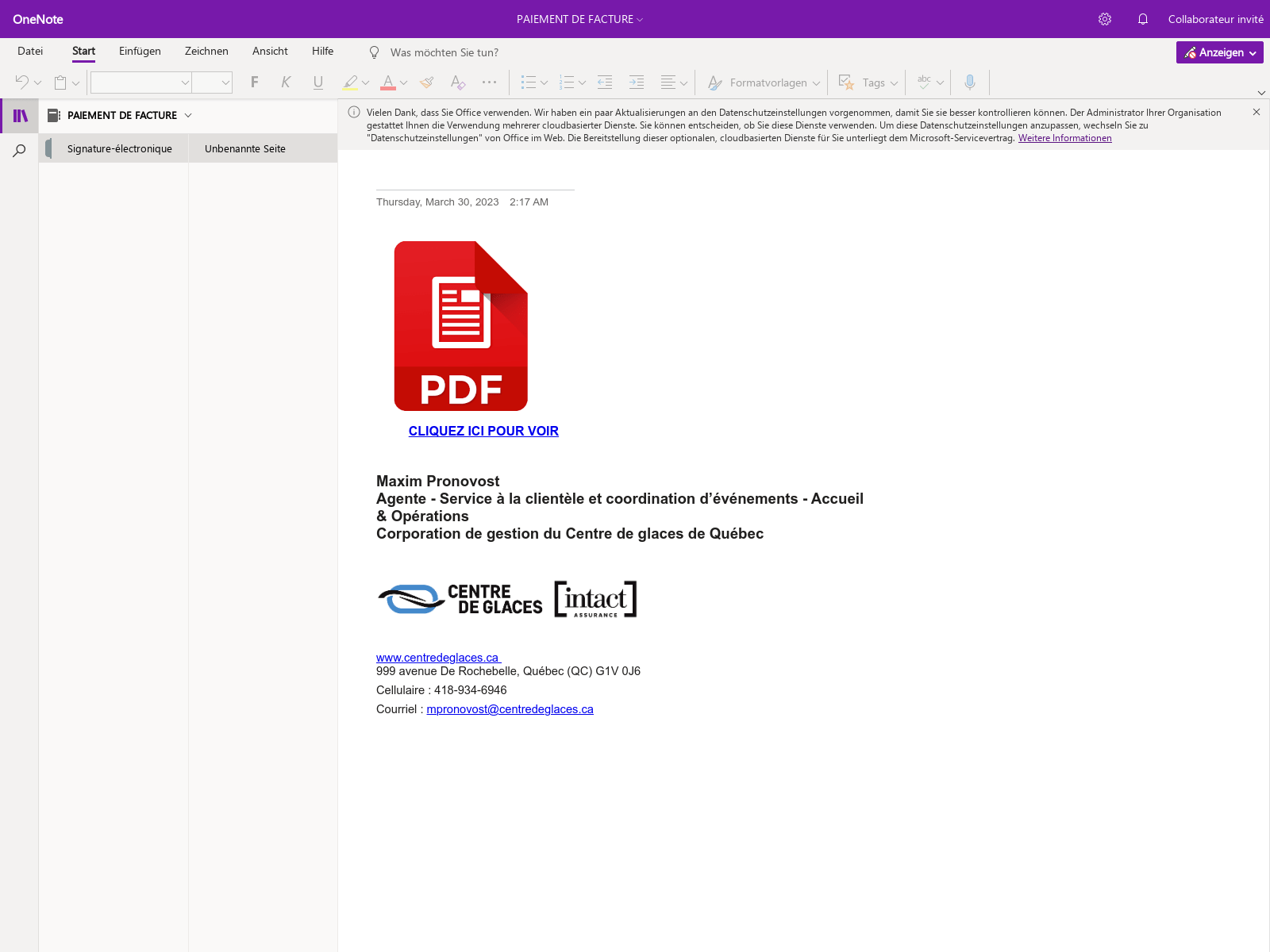This screenshot has width=1270, height=952.
Task: Open the spell check dropdown arrow
Action: click(940, 83)
